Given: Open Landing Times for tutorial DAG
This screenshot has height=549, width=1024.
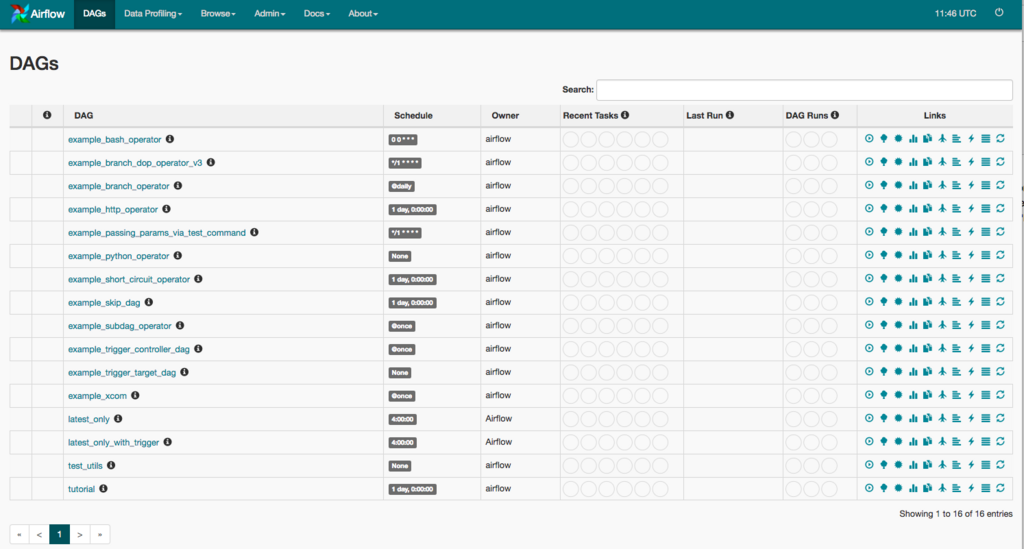Looking at the screenshot, I should pyautogui.click(x=942, y=488).
